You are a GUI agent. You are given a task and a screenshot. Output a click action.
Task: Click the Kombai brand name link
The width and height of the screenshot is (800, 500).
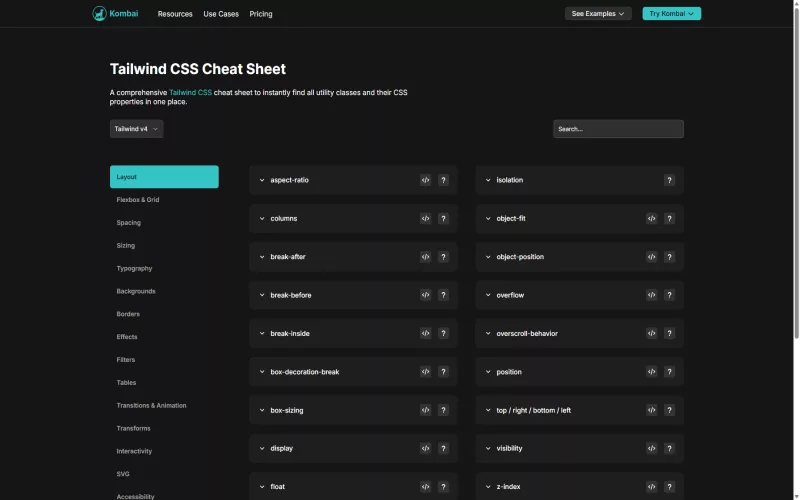click(123, 13)
